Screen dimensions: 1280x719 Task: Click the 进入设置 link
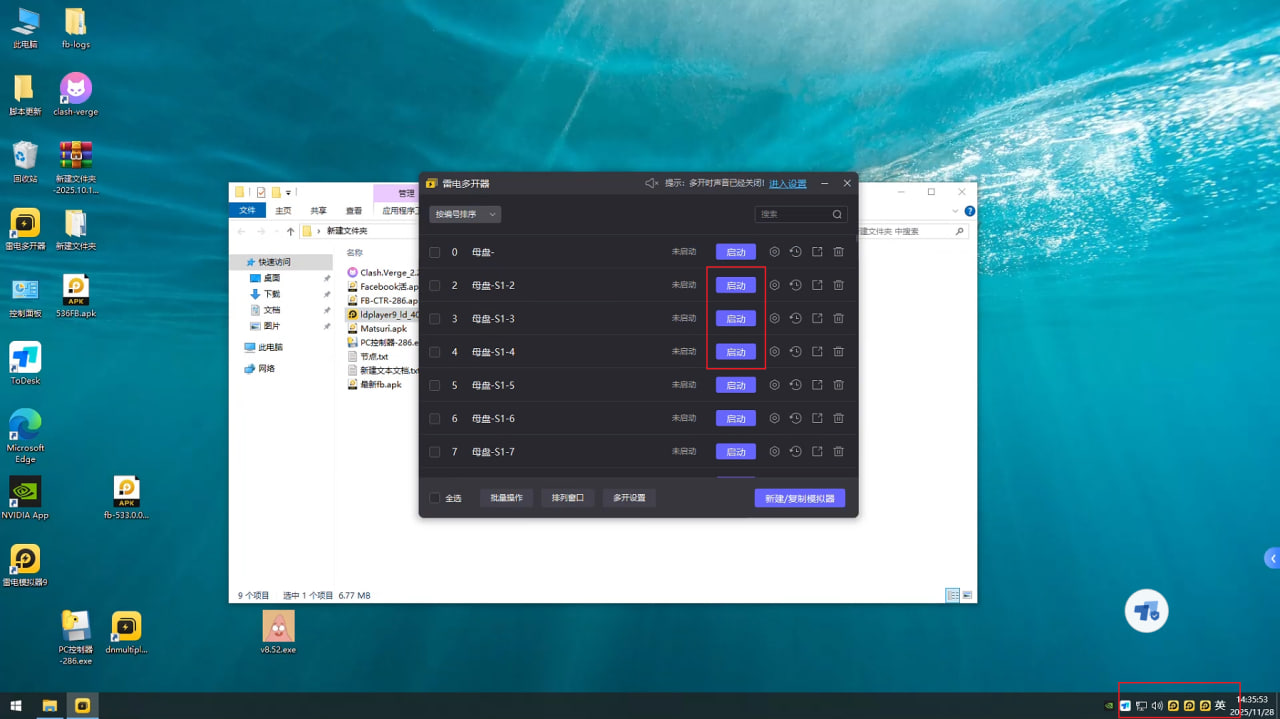787,184
